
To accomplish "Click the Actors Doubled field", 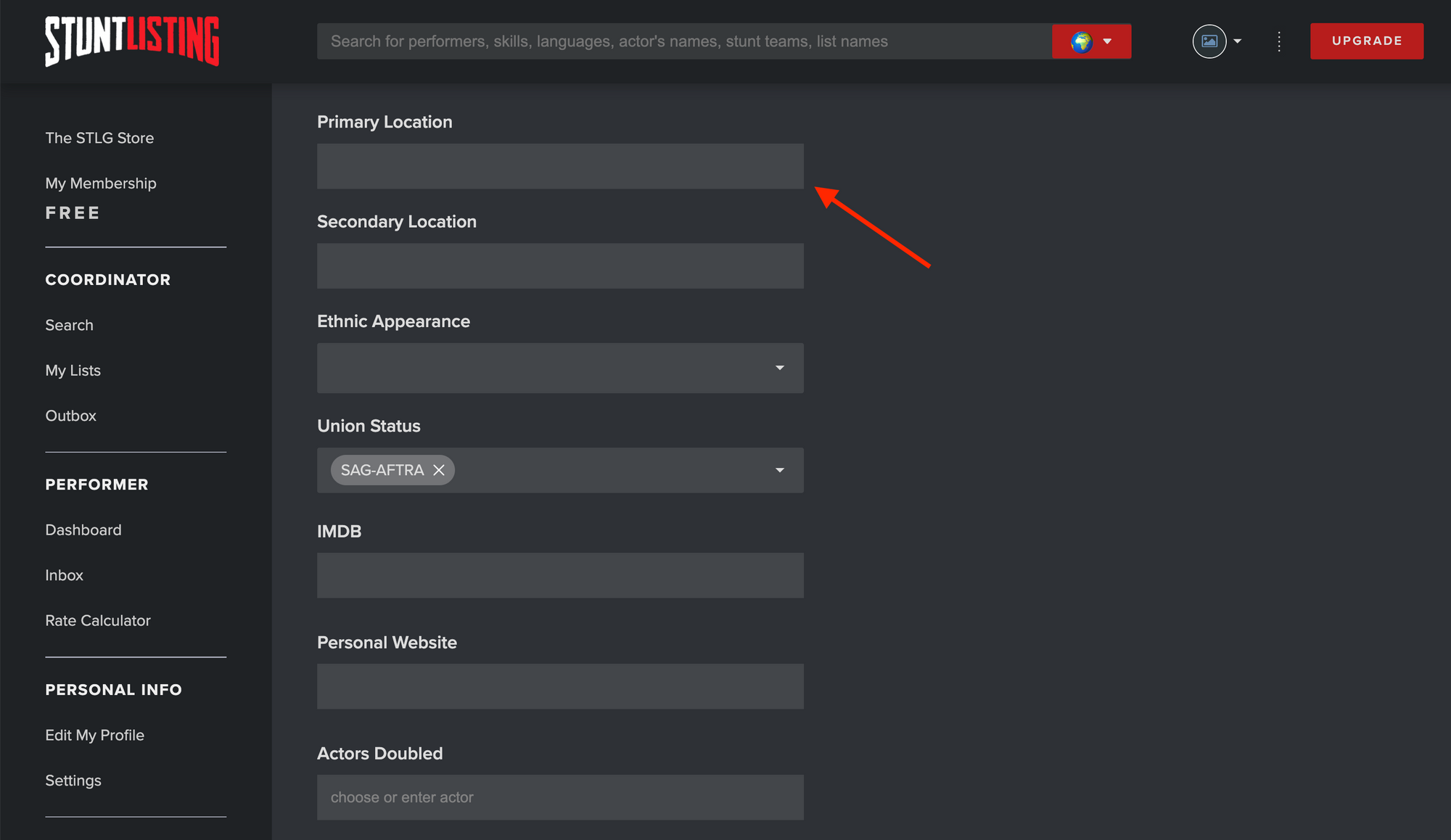I will (x=560, y=797).
